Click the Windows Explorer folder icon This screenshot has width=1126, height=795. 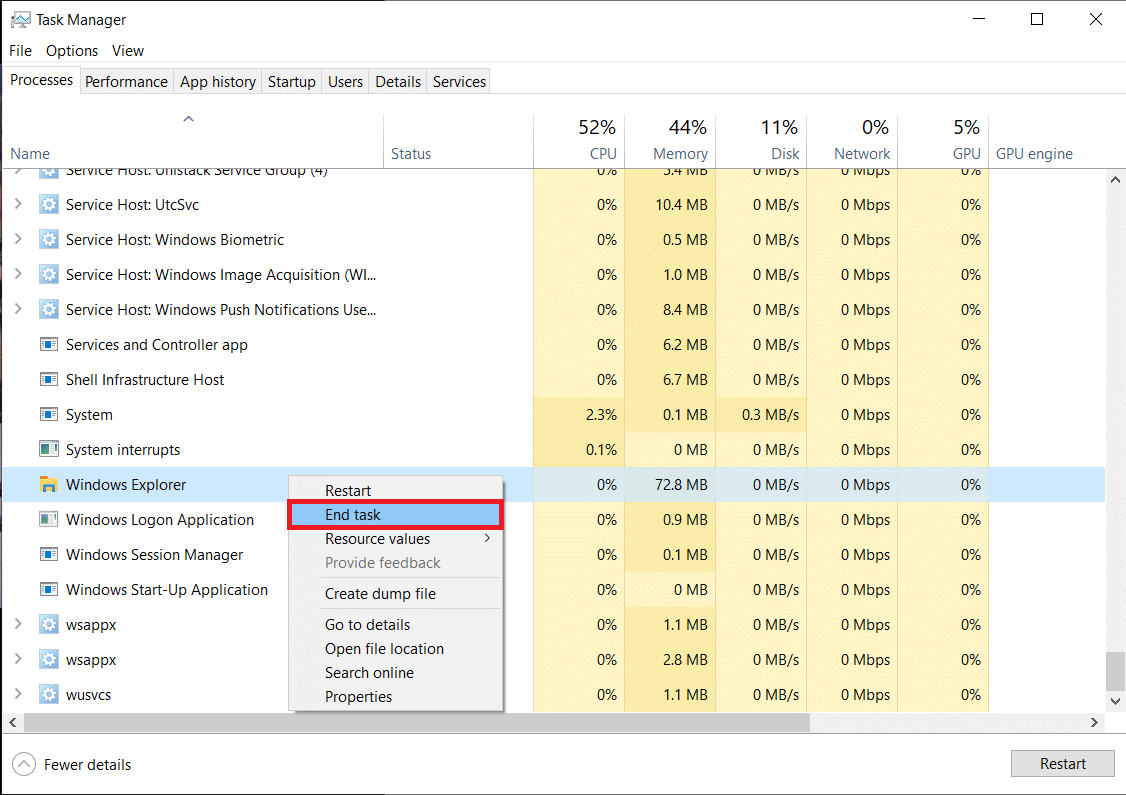click(x=48, y=485)
